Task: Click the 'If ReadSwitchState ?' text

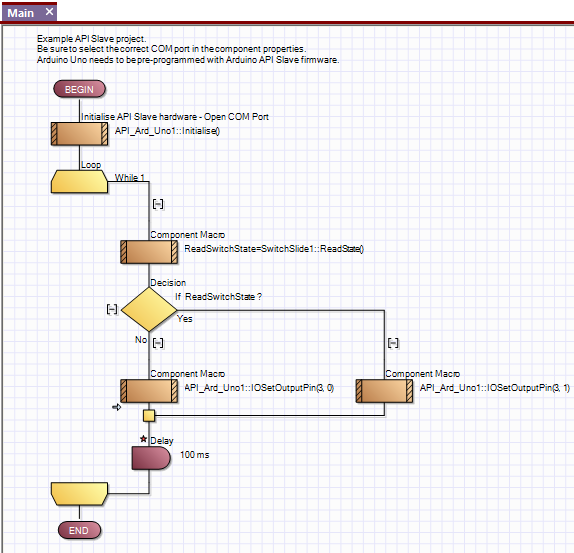Action: click(219, 296)
